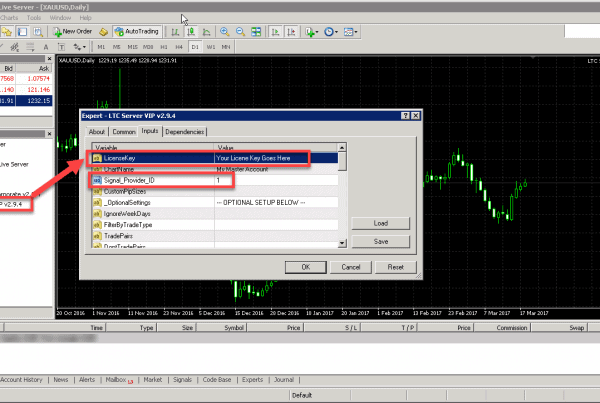
Task: Switch chart to bar chart icon
Action: coord(175,32)
